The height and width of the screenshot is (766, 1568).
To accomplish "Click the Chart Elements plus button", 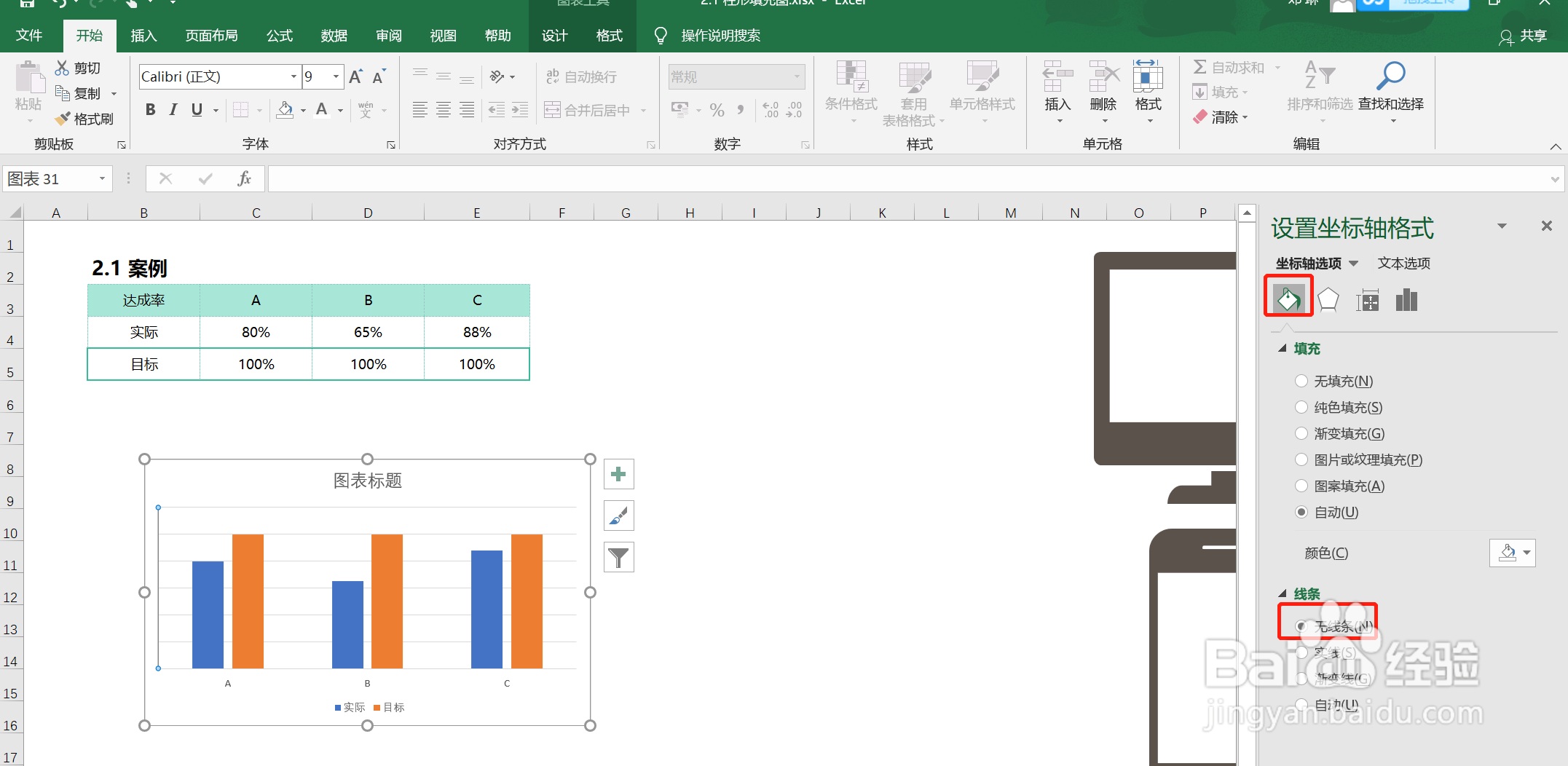I will tap(619, 475).
